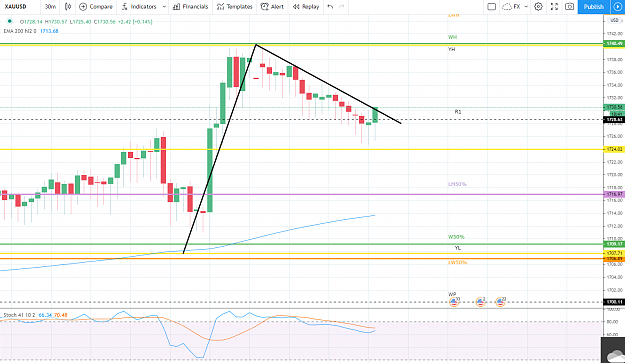Screen dimensions: 625x363
Task: Select the EMA 200 indicator legend
Action: pyautogui.click(x=20, y=31)
